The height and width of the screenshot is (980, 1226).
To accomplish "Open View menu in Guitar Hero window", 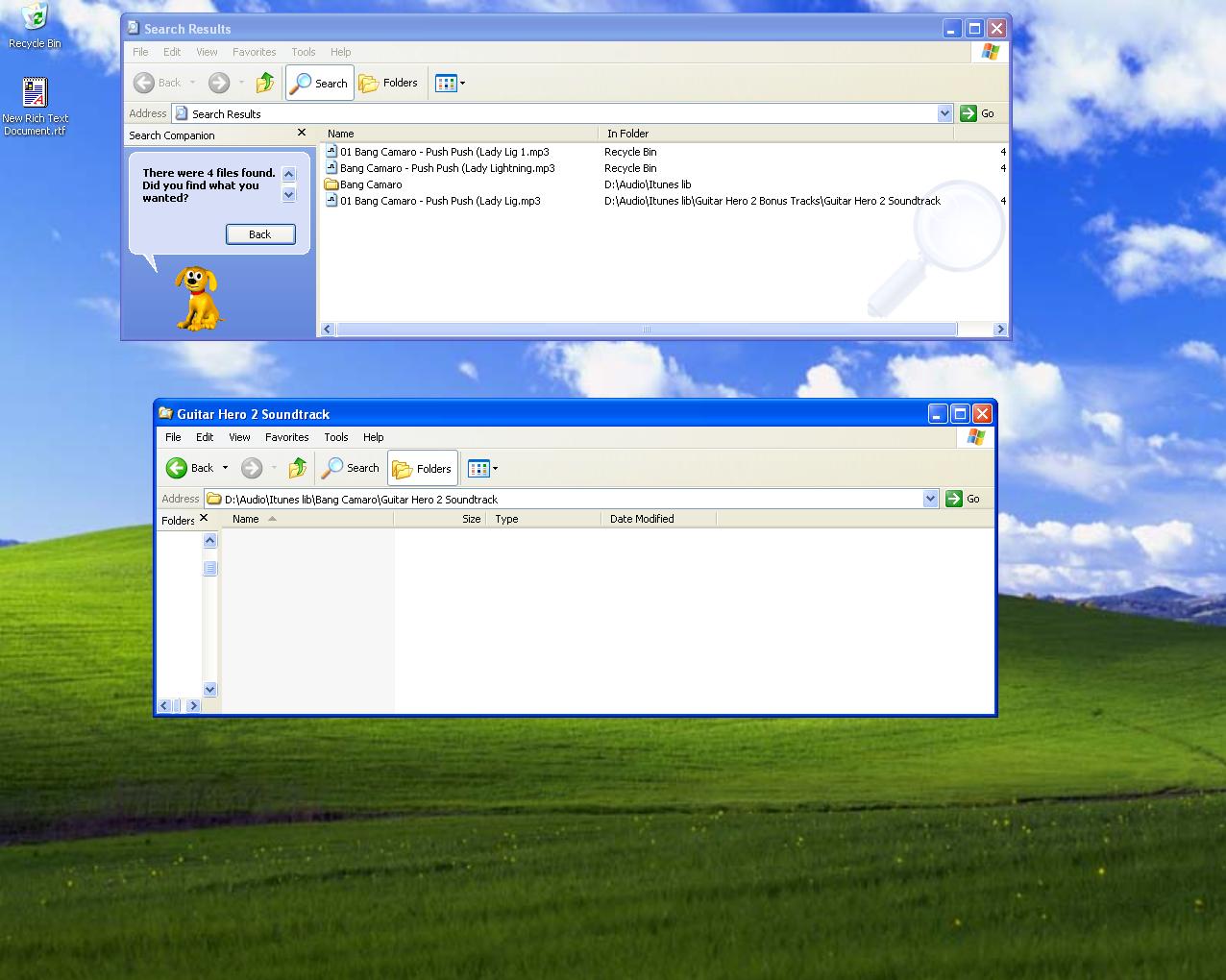I will (x=239, y=437).
